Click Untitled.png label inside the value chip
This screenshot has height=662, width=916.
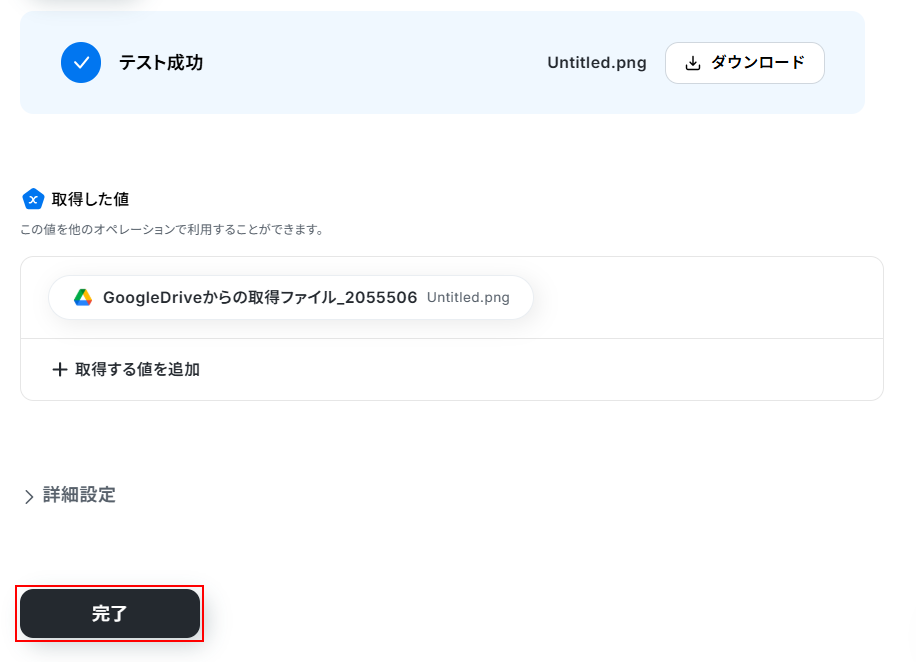(468, 297)
